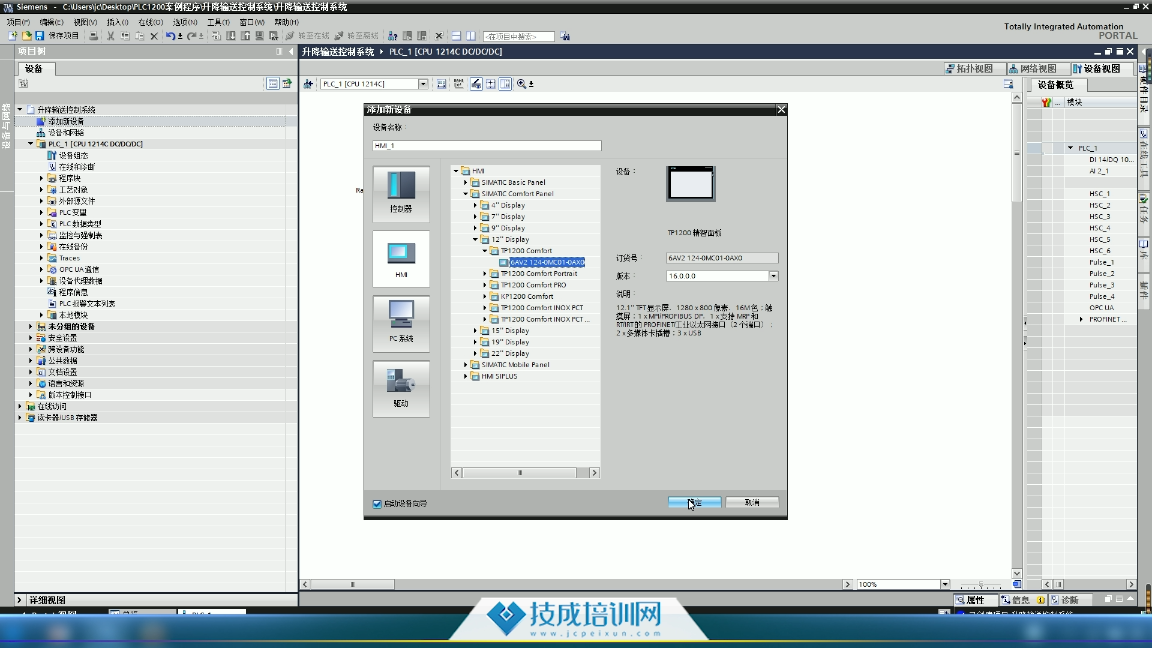
Task: Click the 取消 cancel button
Action: [x=752, y=503]
